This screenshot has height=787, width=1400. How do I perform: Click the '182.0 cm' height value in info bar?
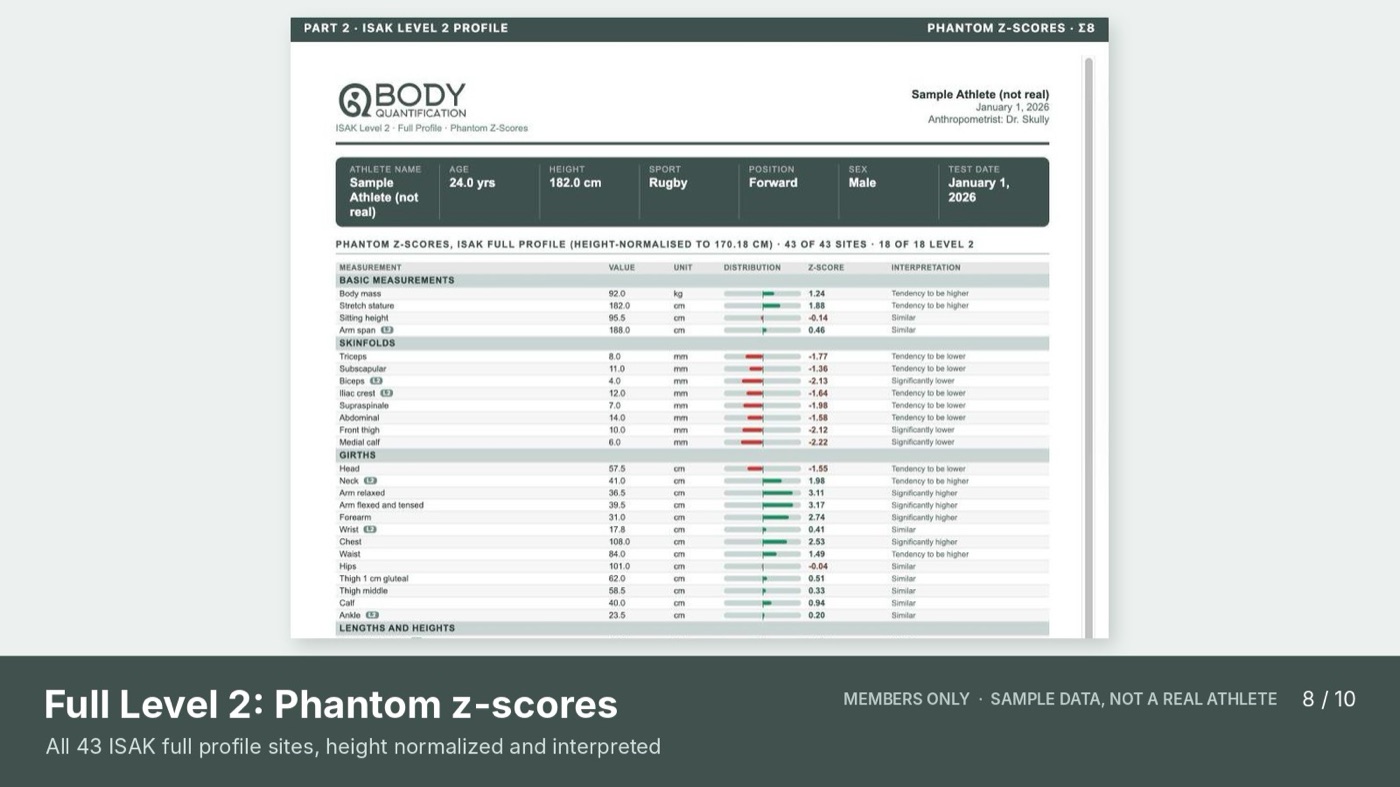pos(575,183)
